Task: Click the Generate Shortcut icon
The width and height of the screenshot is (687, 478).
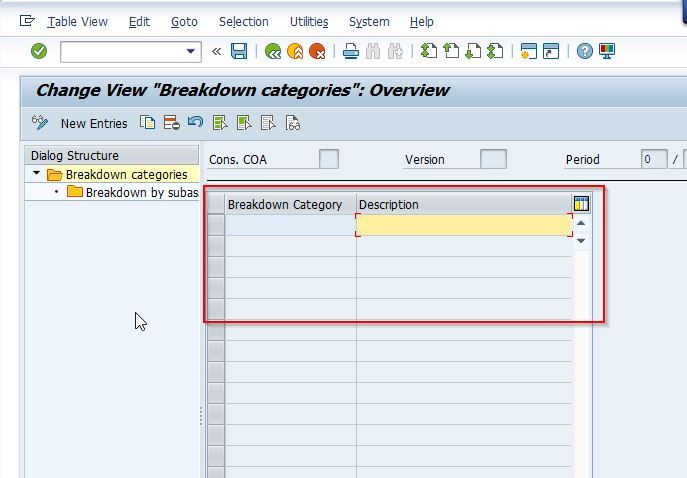Action: [551, 51]
